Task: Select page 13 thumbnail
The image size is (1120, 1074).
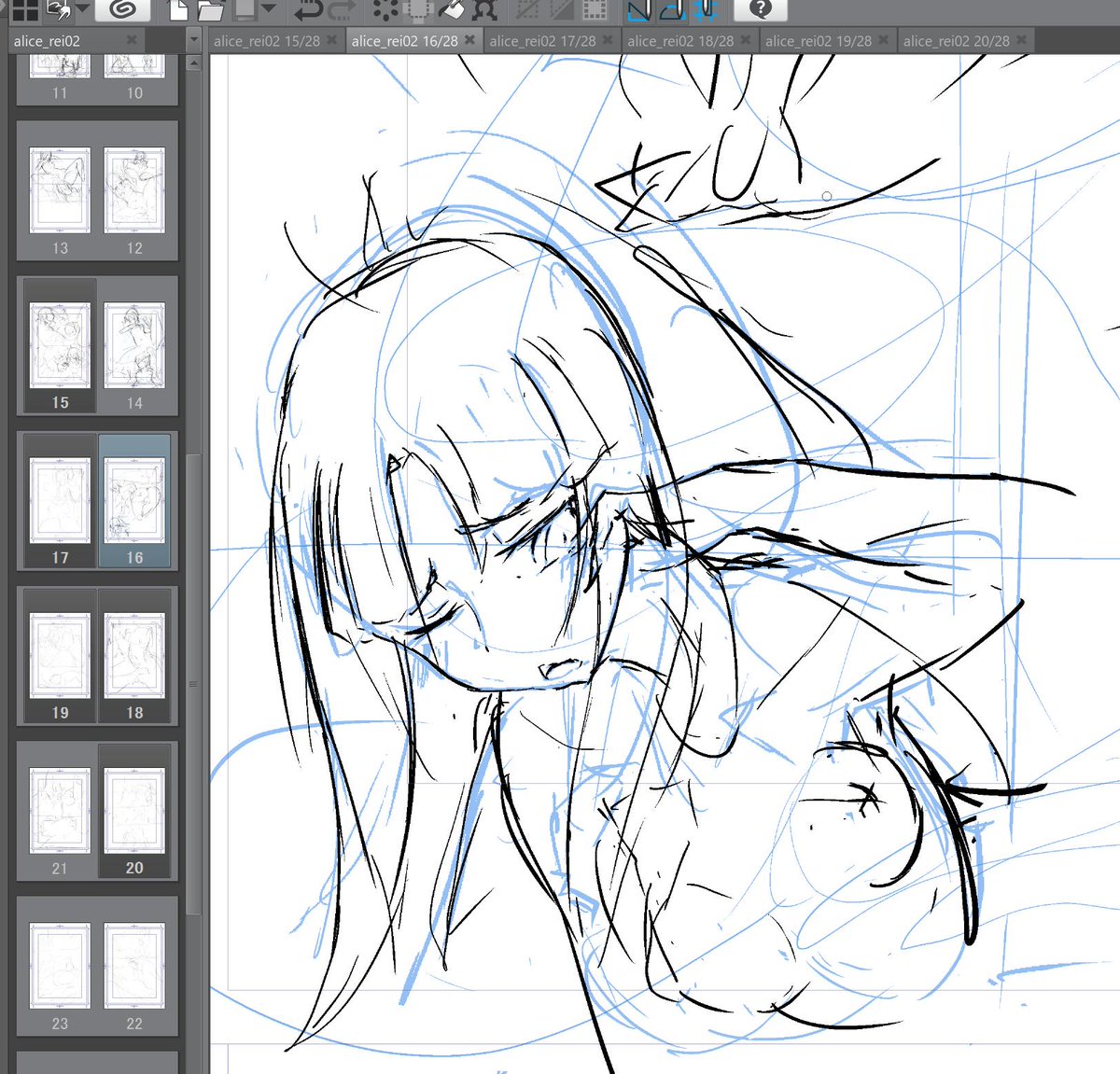Action: (x=60, y=190)
